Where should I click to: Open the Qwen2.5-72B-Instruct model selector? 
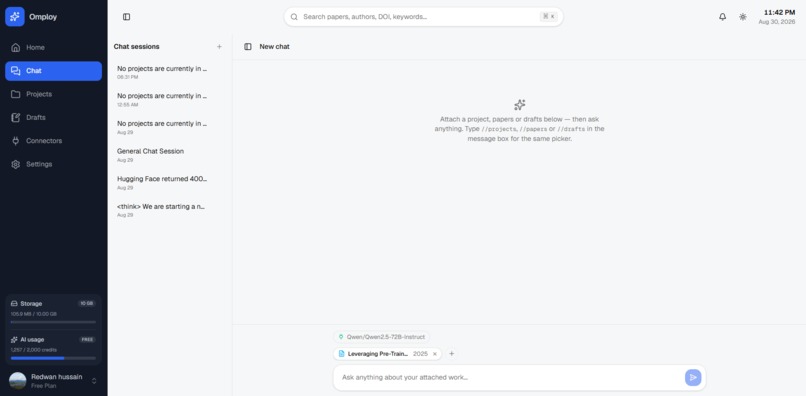pyautogui.click(x=381, y=337)
